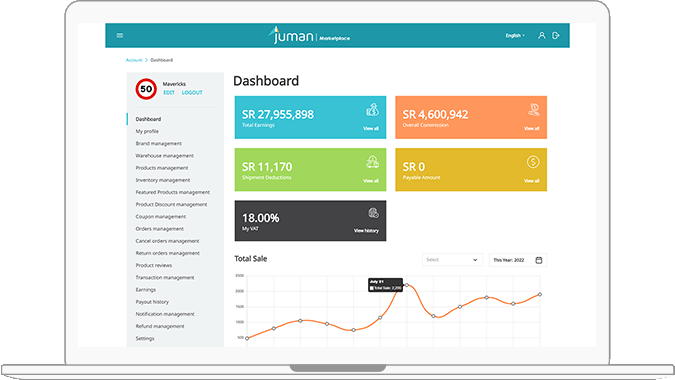Click View history on My VAT card
The width and height of the screenshot is (675, 380).
366,231
